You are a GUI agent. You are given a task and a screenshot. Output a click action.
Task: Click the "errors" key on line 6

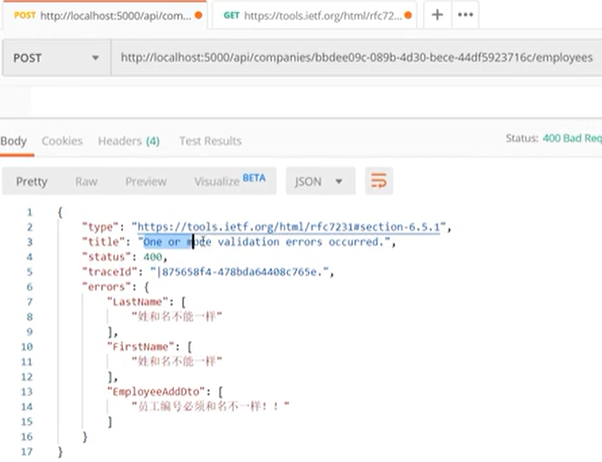click(x=107, y=287)
